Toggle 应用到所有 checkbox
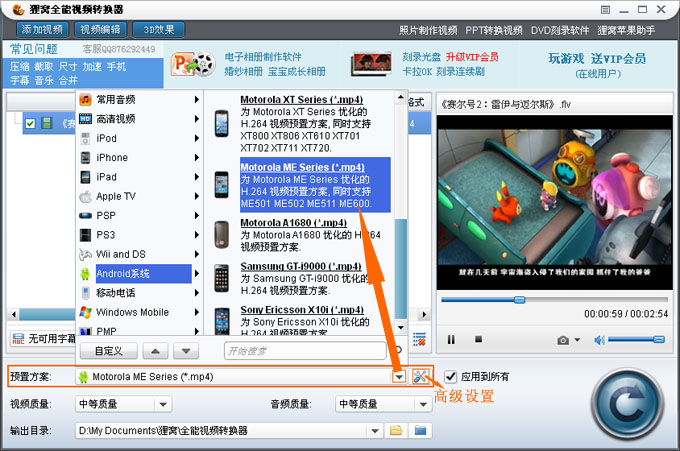Image resolution: width=680 pixels, height=451 pixels. pos(451,376)
